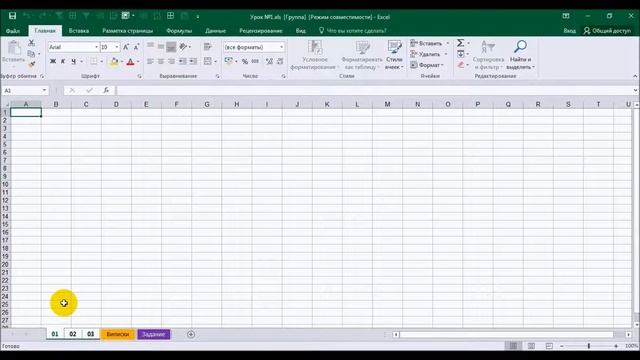Click the Общий доступ share button
The height and width of the screenshot is (360, 640).
(x=607, y=31)
